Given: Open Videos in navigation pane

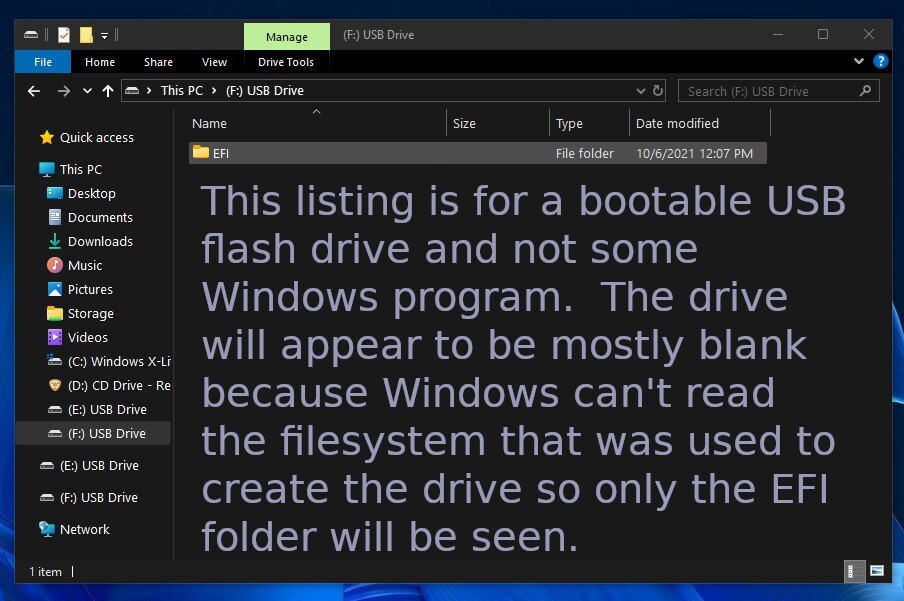Looking at the screenshot, I should (x=88, y=337).
